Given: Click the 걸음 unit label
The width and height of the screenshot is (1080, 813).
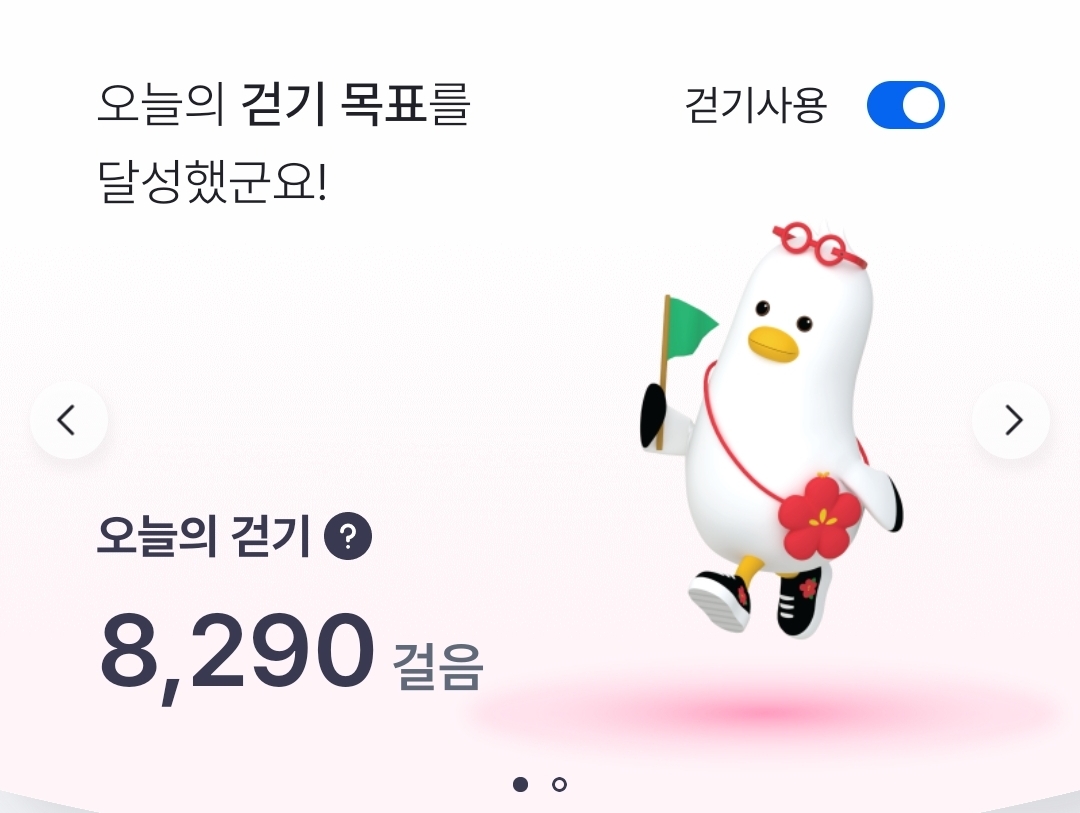Looking at the screenshot, I should click(x=438, y=666).
